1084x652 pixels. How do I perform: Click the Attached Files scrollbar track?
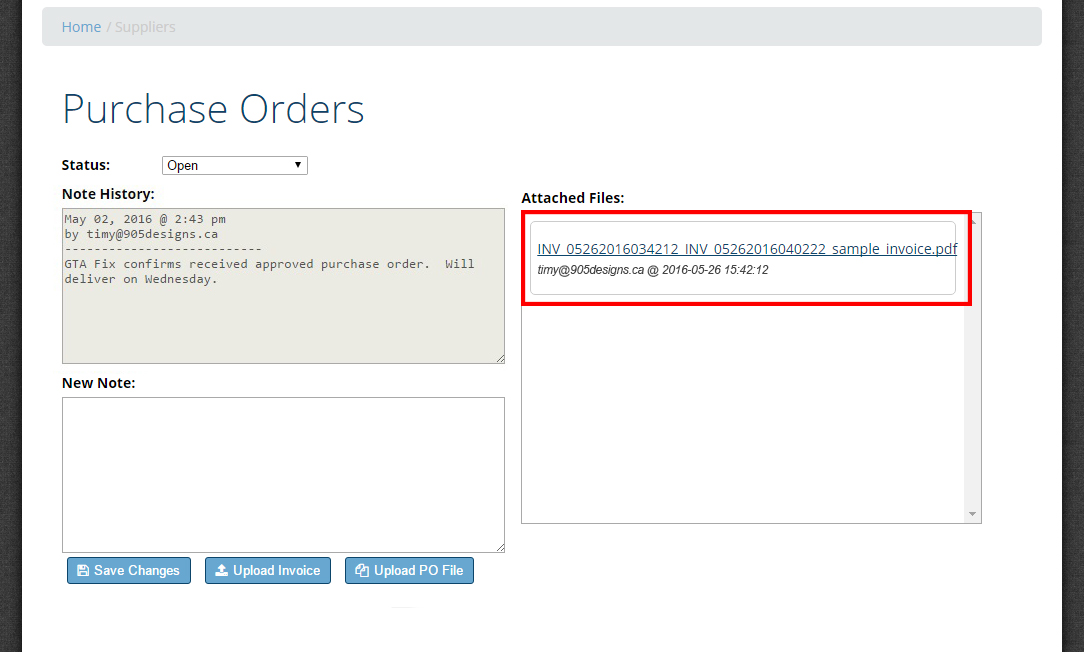point(972,400)
